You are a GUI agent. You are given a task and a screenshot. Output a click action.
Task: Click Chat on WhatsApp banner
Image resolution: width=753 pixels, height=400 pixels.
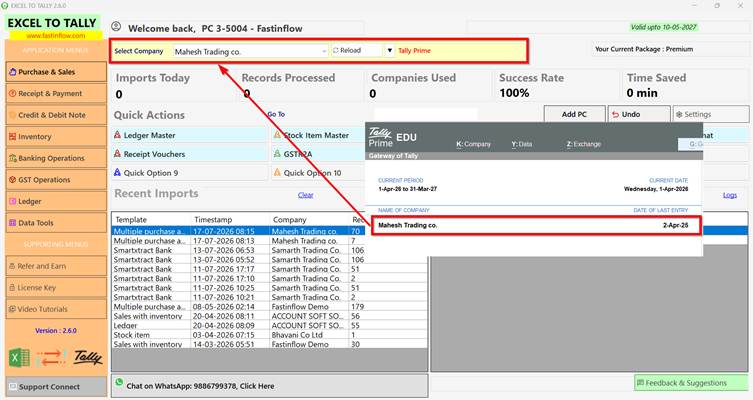point(269,386)
